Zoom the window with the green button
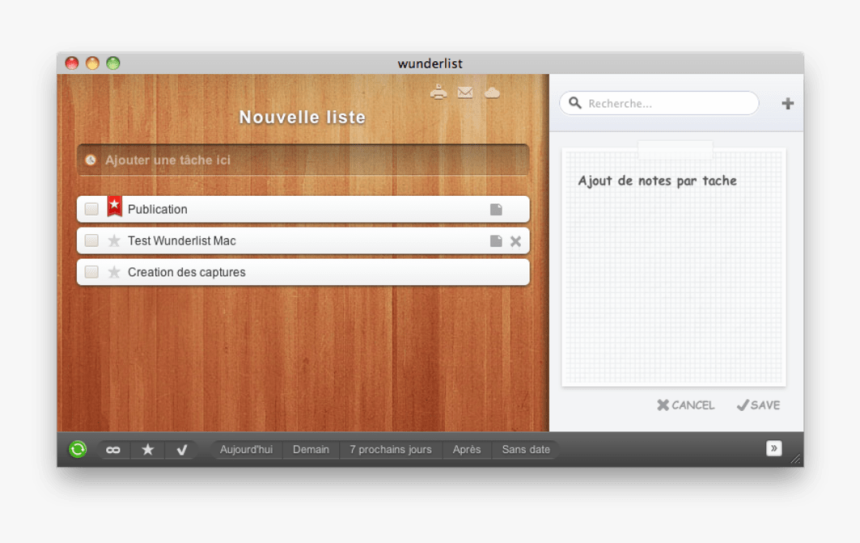The width and height of the screenshot is (860, 543). click(113, 63)
